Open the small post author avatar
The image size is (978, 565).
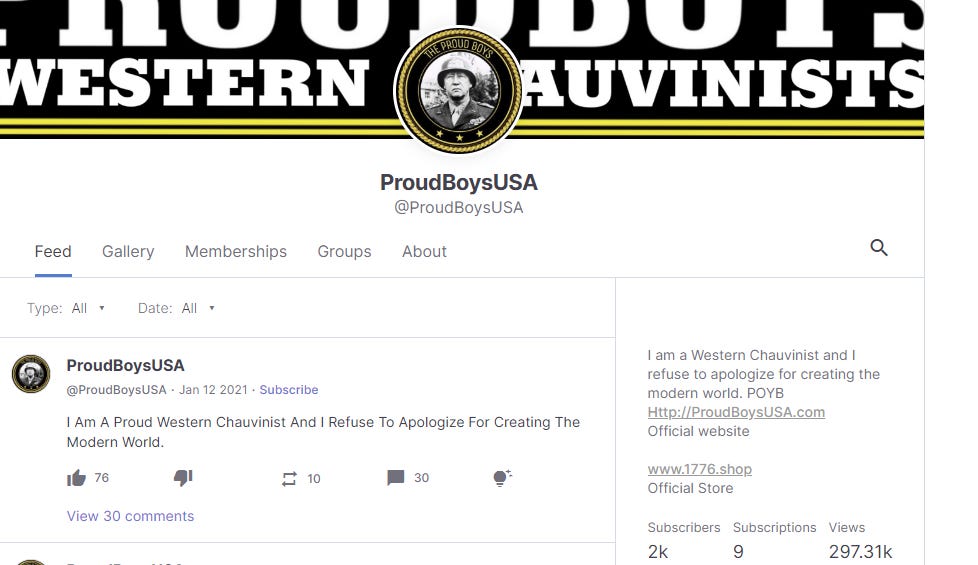pyautogui.click(x=31, y=374)
